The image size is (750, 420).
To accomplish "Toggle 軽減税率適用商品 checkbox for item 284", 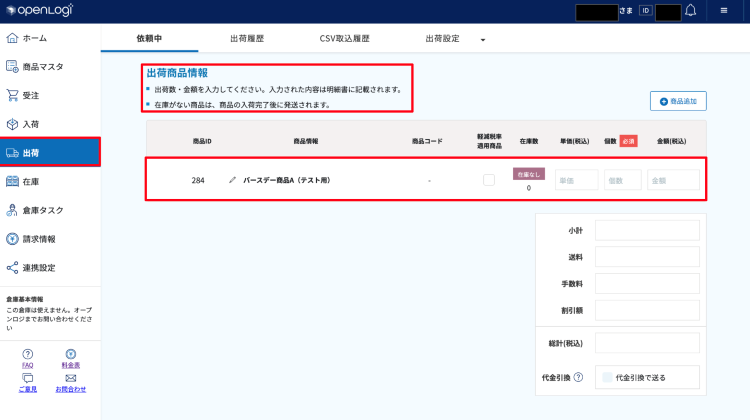I will click(x=489, y=180).
